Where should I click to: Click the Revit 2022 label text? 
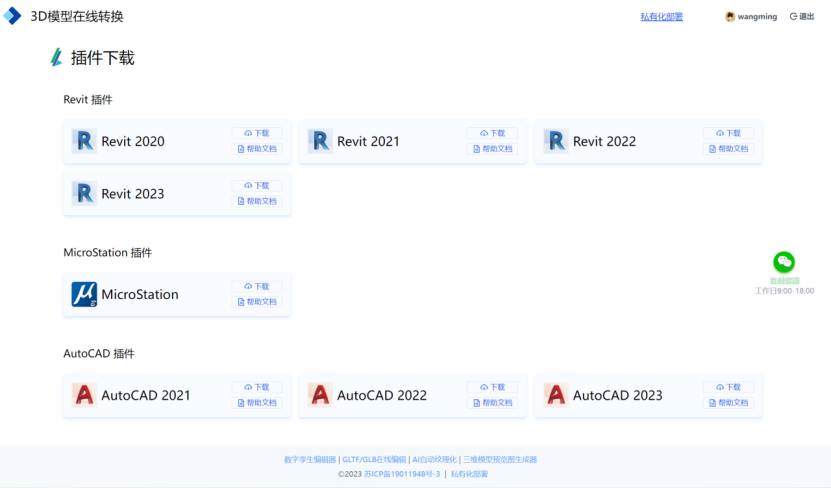tap(604, 141)
